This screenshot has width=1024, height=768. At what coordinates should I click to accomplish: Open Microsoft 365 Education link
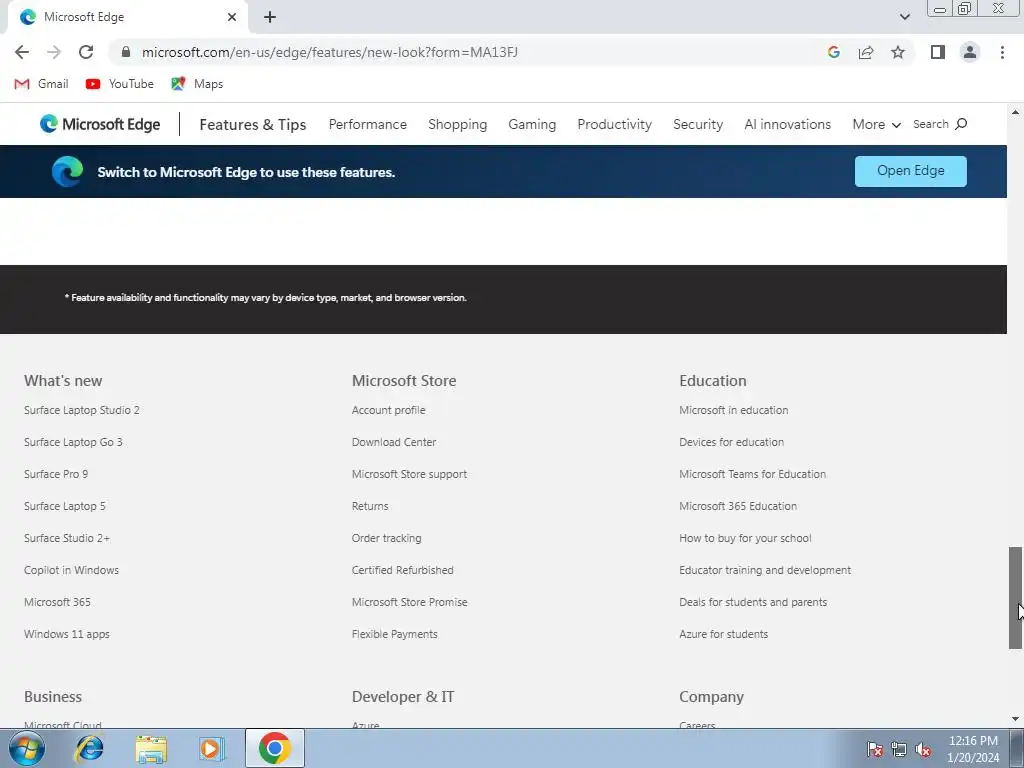pyautogui.click(x=738, y=506)
